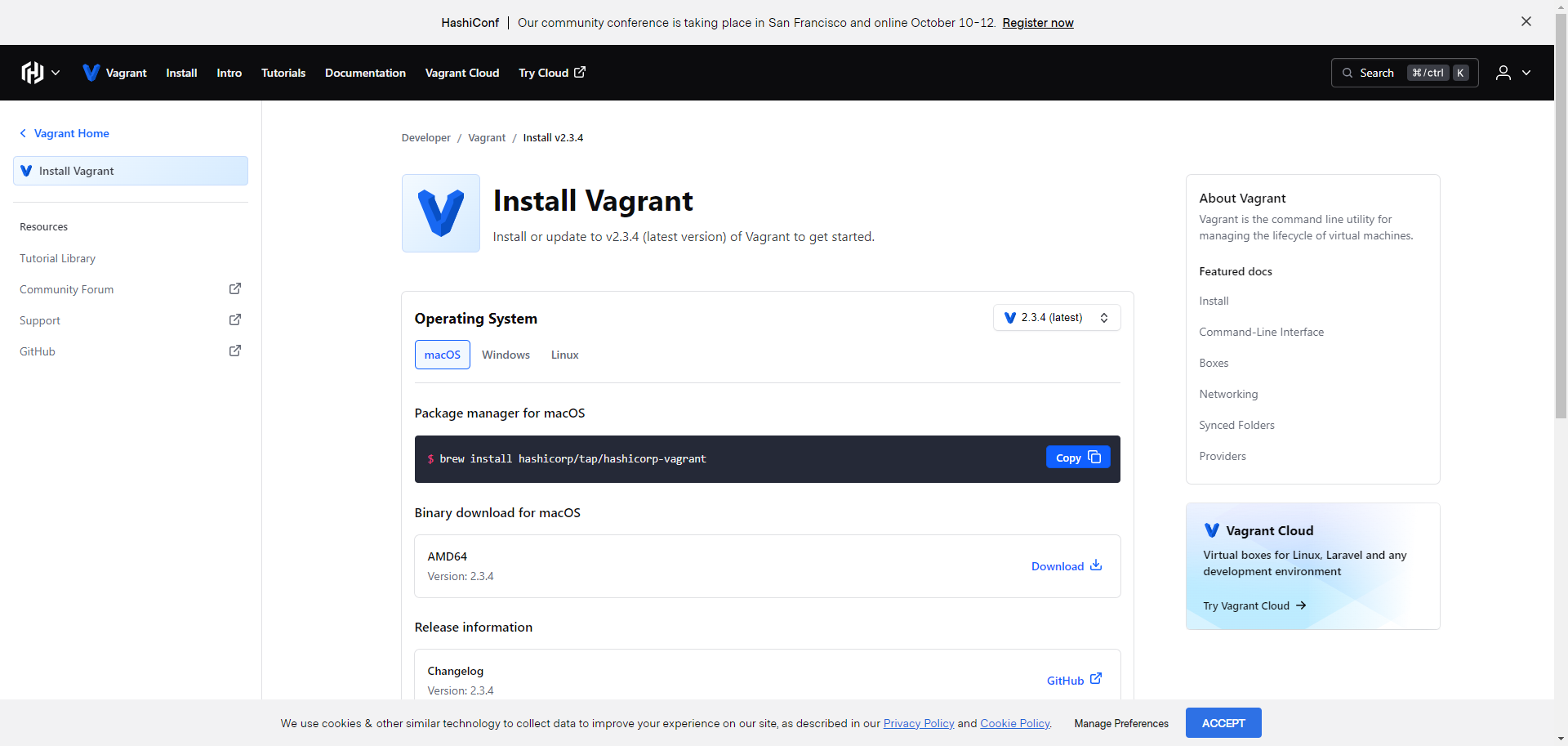1568x746 pixels.
Task: Click the external icon next to sidebar GitHub
Action: click(x=235, y=351)
